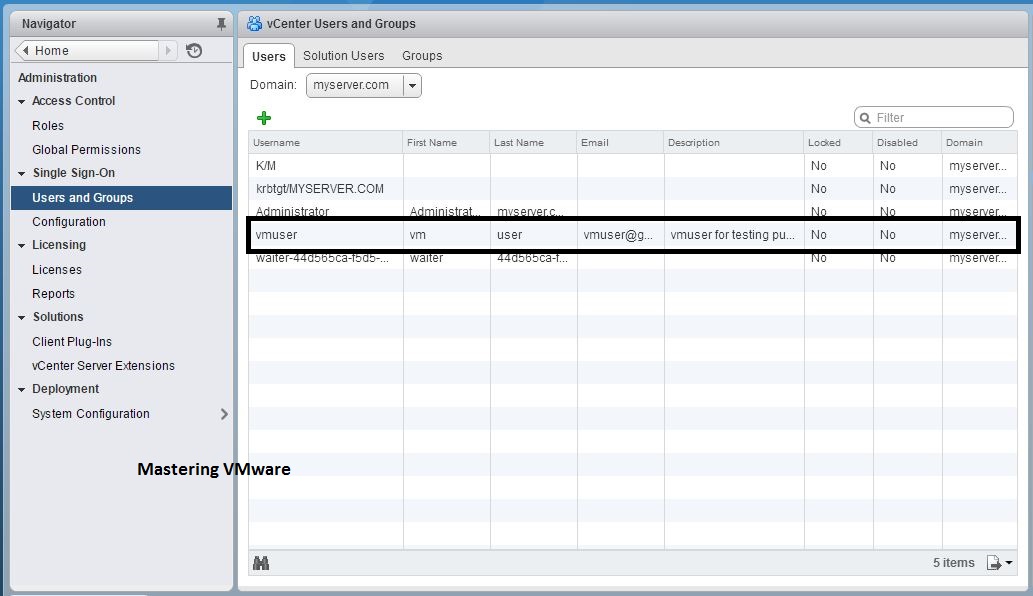Collapse the Deployment section
The width and height of the screenshot is (1033, 596).
pyautogui.click(x=22, y=390)
